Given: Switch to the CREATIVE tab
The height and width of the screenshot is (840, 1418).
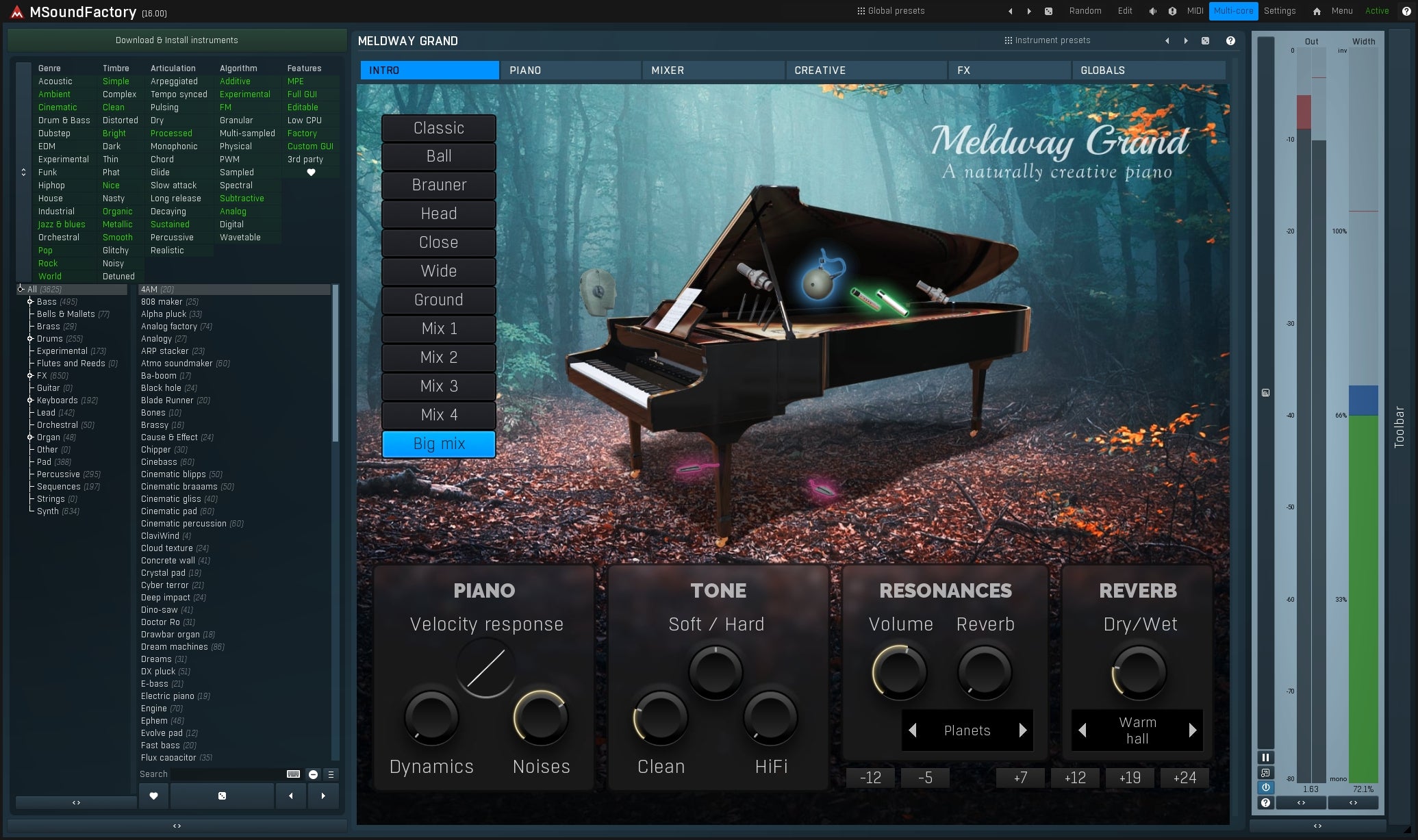Looking at the screenshot, I should [x=819, y=70].
